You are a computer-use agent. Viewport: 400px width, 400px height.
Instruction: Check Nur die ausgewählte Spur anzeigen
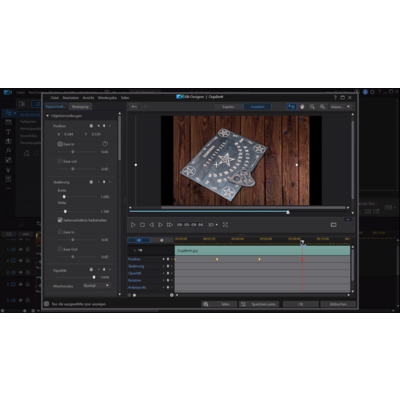47,304
